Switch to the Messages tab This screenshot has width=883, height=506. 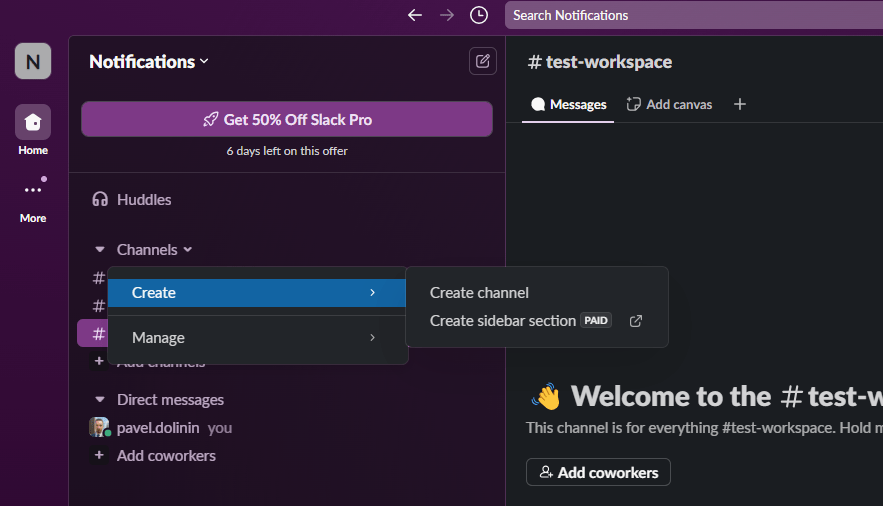pos(569,104)
